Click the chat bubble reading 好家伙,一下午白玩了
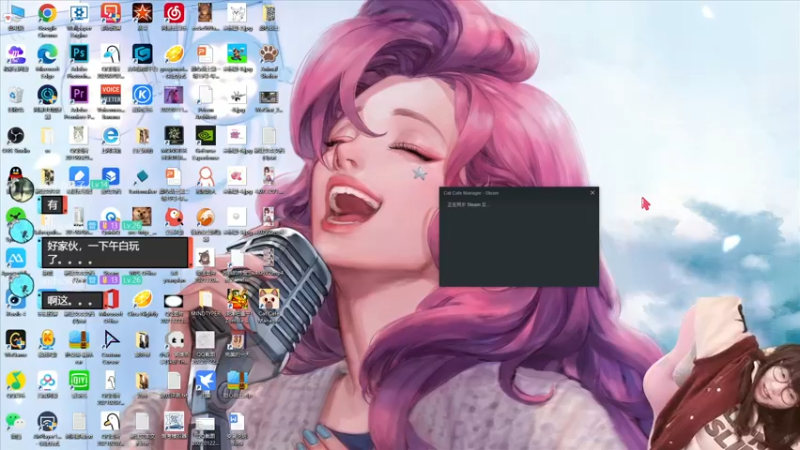This screenshot has height=450, width=800. [115, 253]
